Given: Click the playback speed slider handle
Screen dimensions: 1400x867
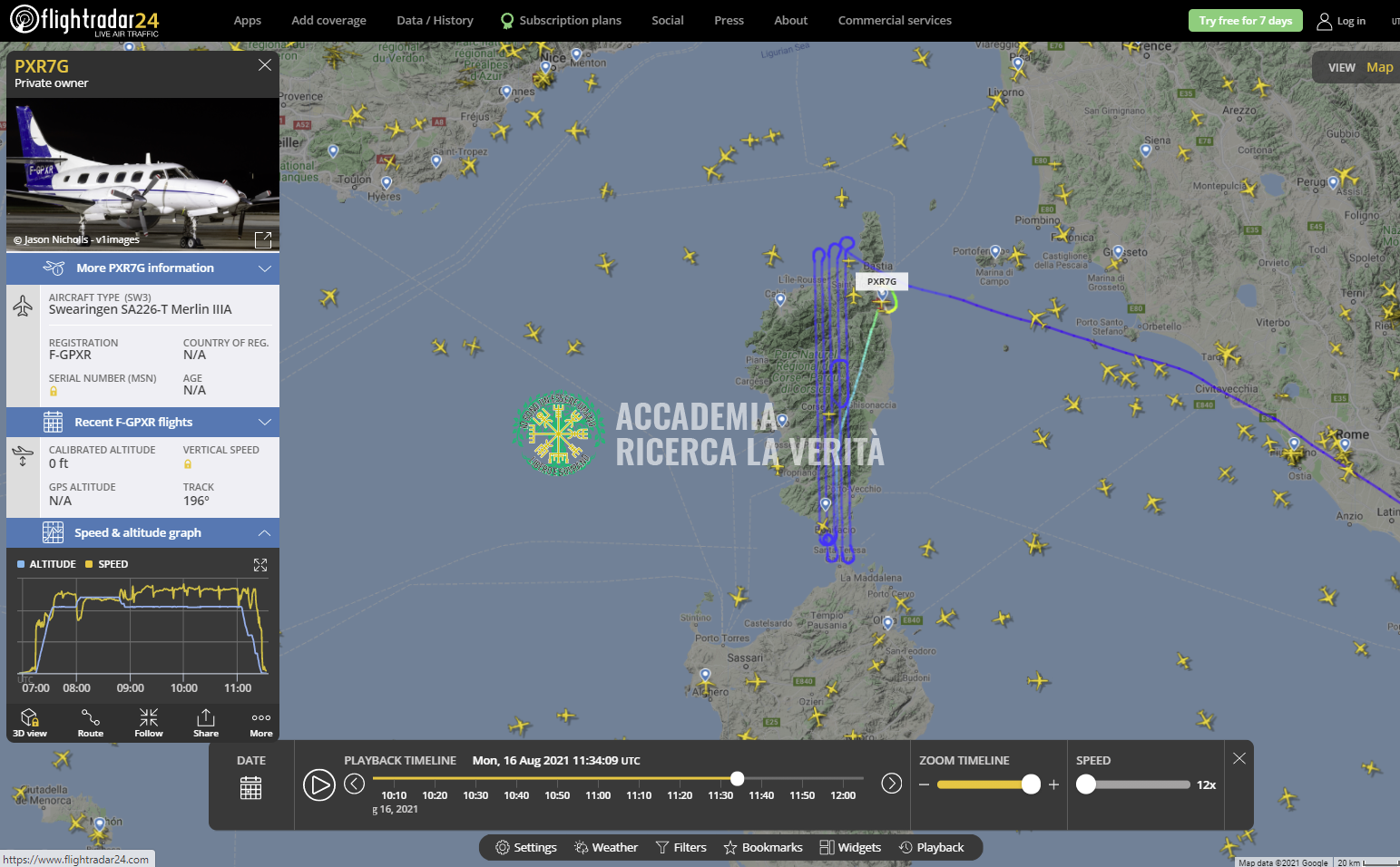Looking at the screenshot, I should (1086, 785).
